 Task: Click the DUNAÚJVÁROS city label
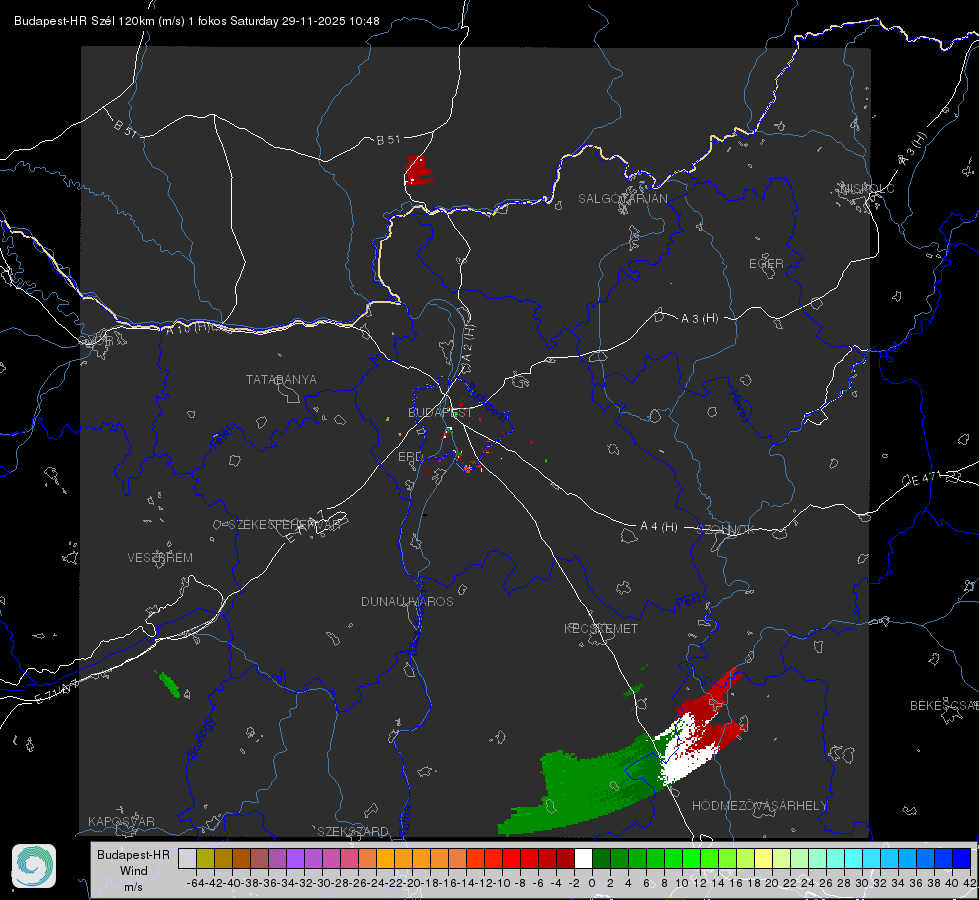[407, 601]
